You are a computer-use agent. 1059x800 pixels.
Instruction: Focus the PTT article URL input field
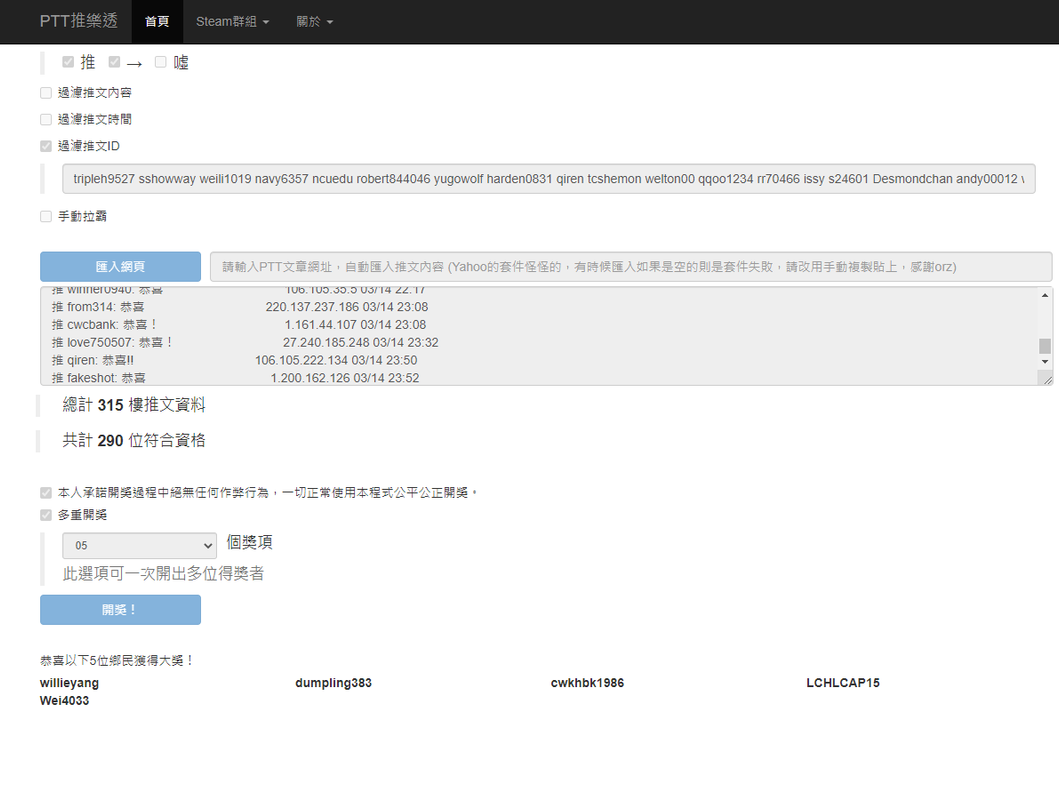631,267
